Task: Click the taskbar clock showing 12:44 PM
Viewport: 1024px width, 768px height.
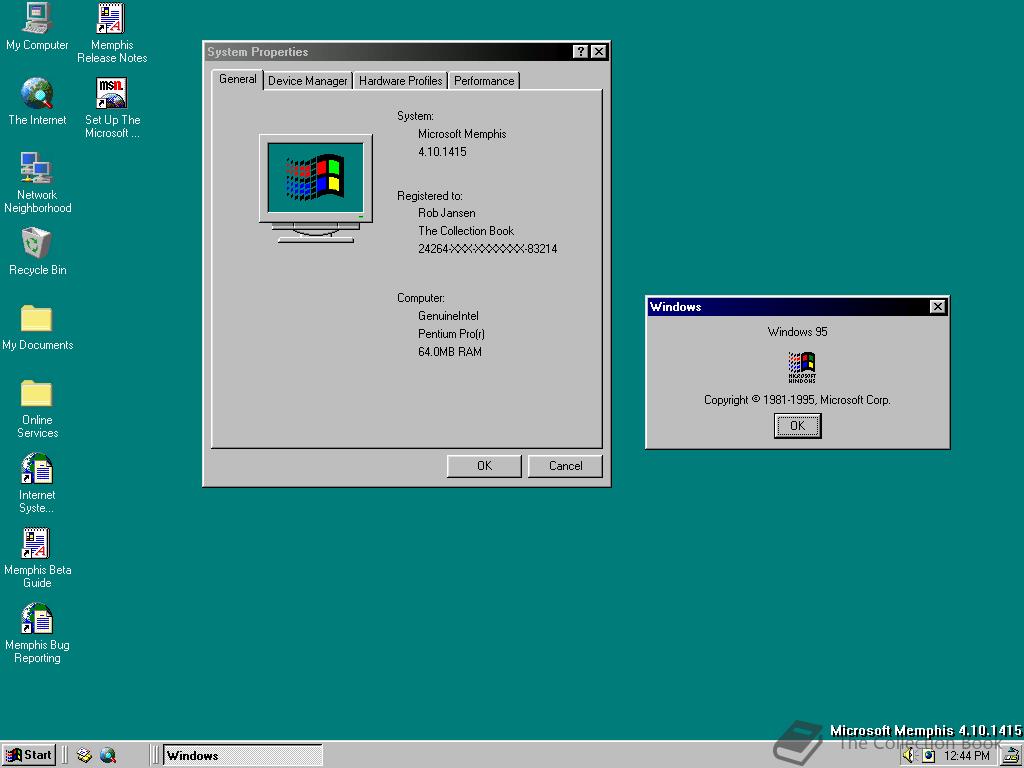Action: point(967,756)
